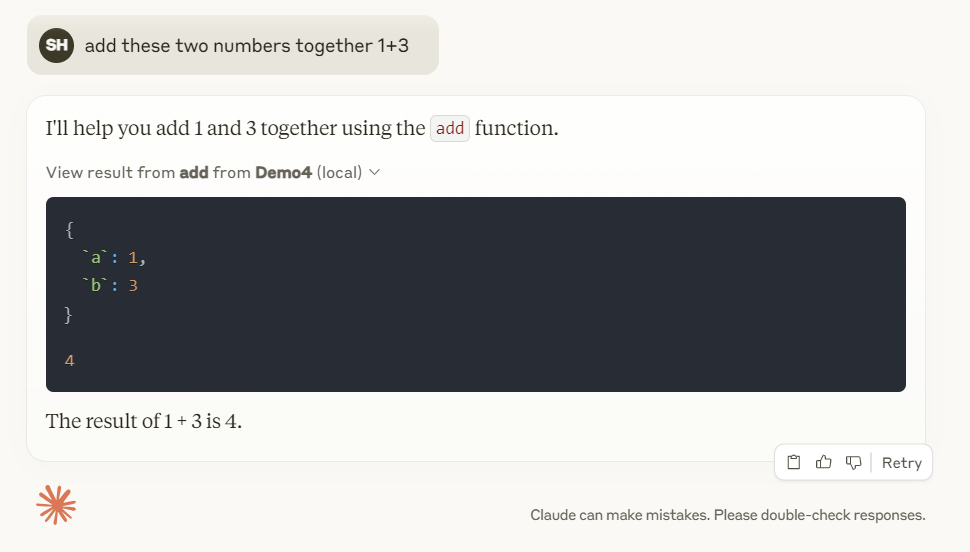Copy the response with the clipboard icon
The width and height of the screenshot is (970, 552).
pos(794,462)
